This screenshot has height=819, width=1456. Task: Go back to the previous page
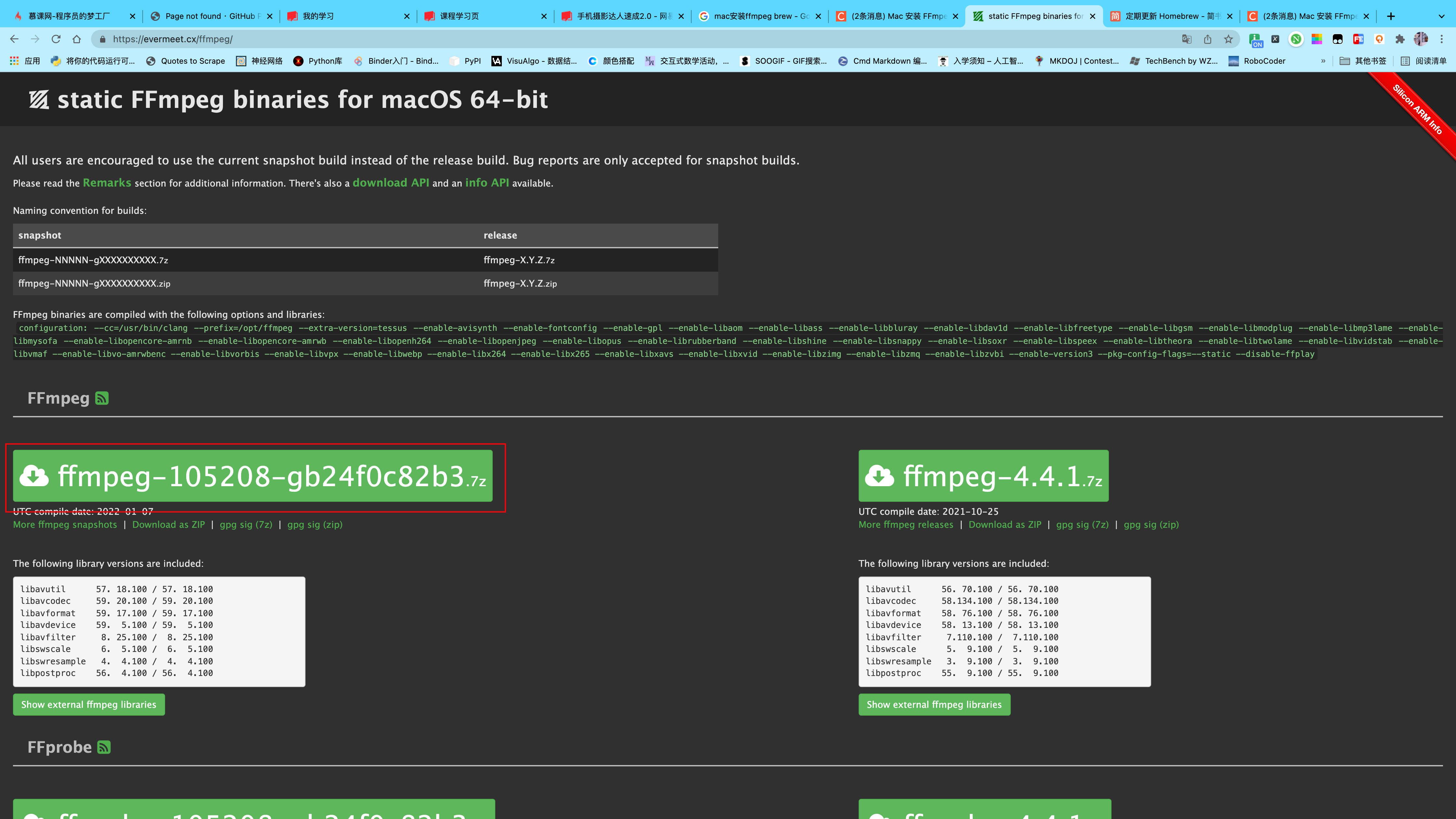point(15,39)
